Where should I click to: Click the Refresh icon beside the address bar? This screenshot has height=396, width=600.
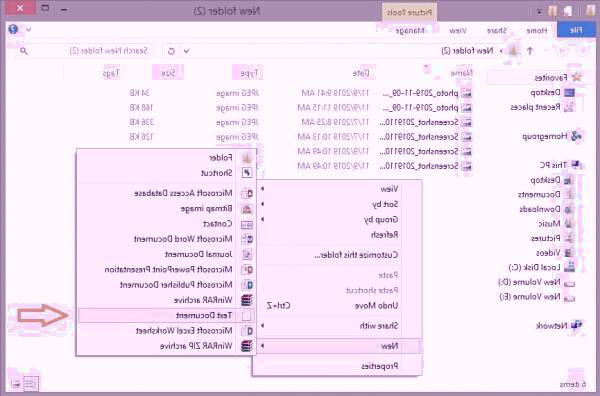[x=171, y=51]
